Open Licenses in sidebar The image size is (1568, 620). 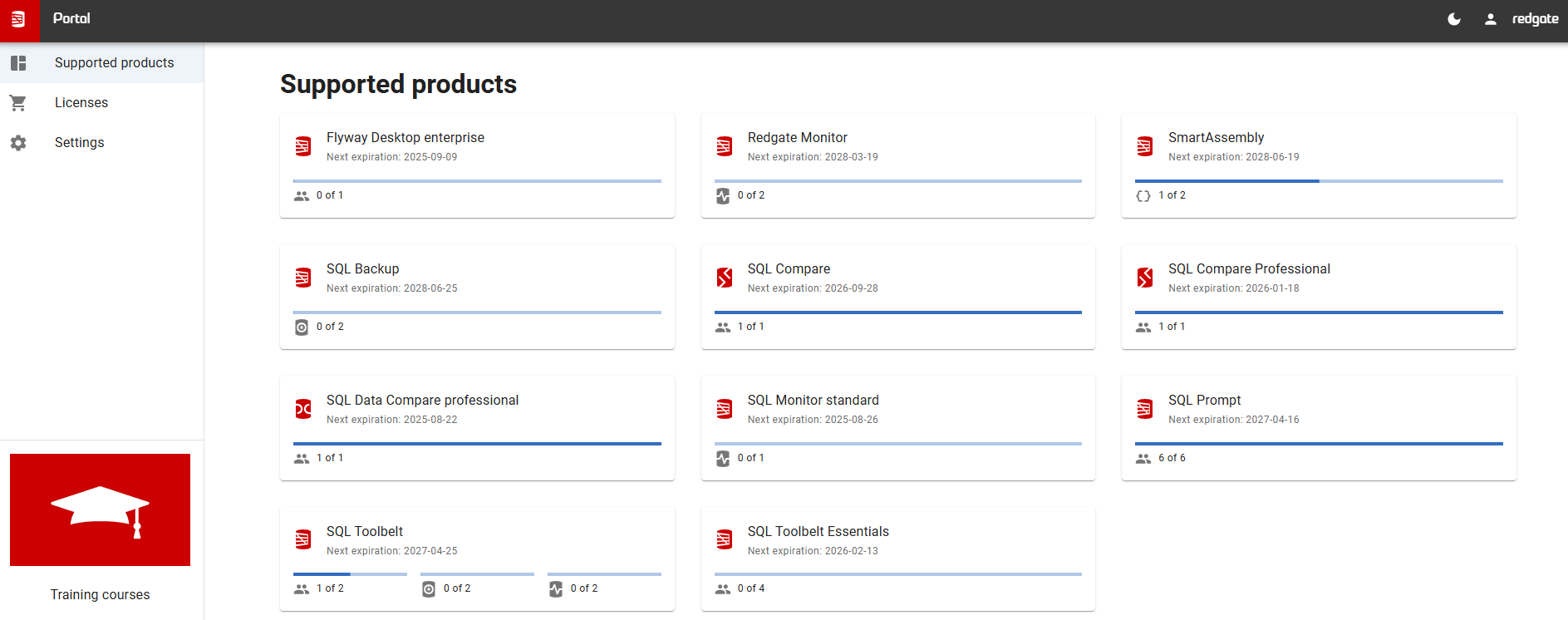tap(101, 103)
